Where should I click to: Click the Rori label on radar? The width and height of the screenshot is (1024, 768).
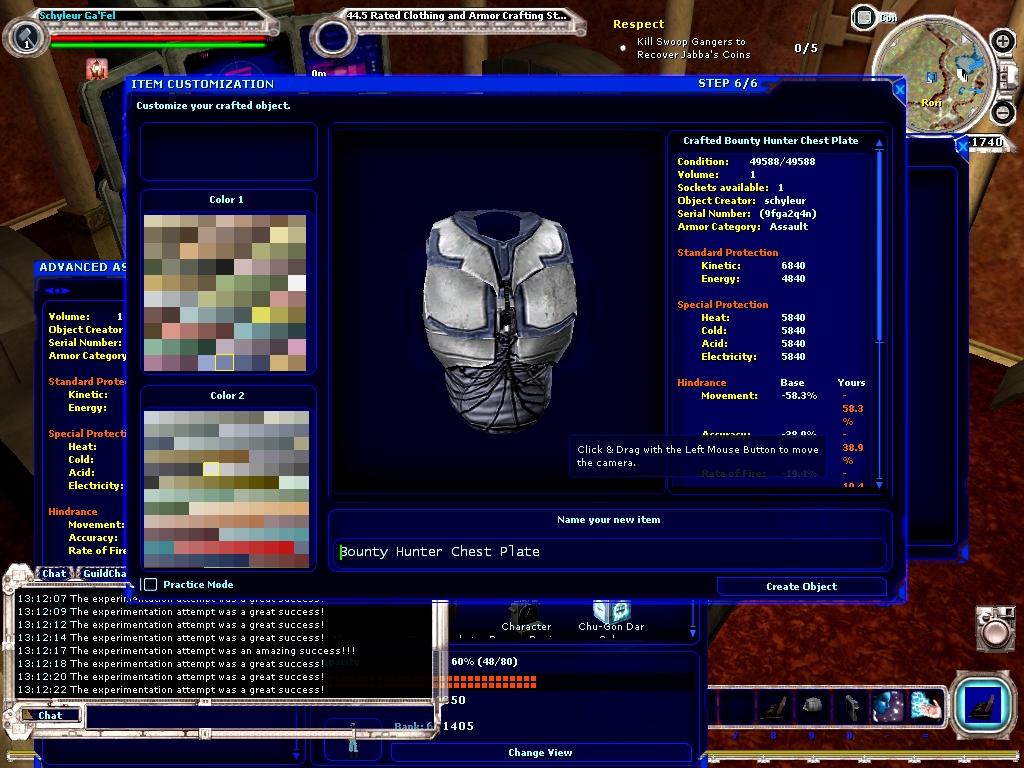tap(931, 103)
